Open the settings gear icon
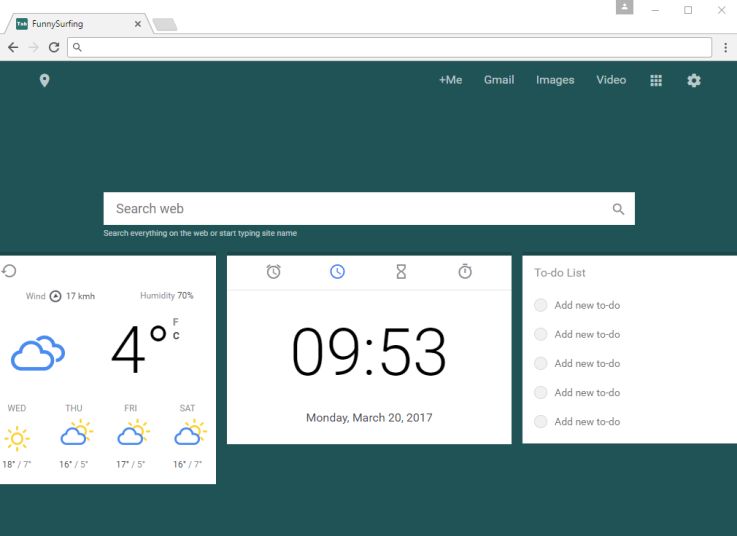The image size is (737, 536). click(694, 80)
